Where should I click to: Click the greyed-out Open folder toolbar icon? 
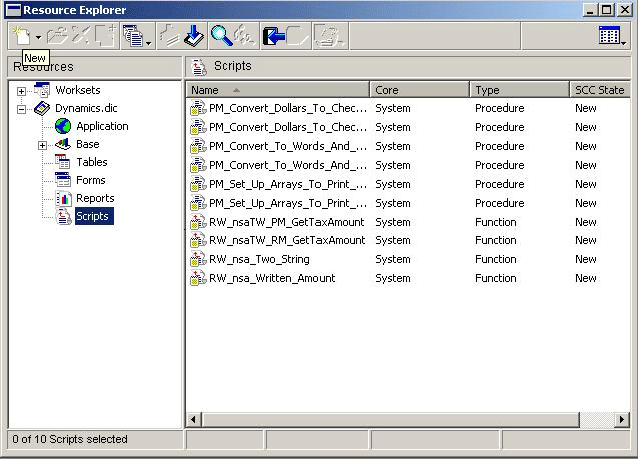point(57,36)
